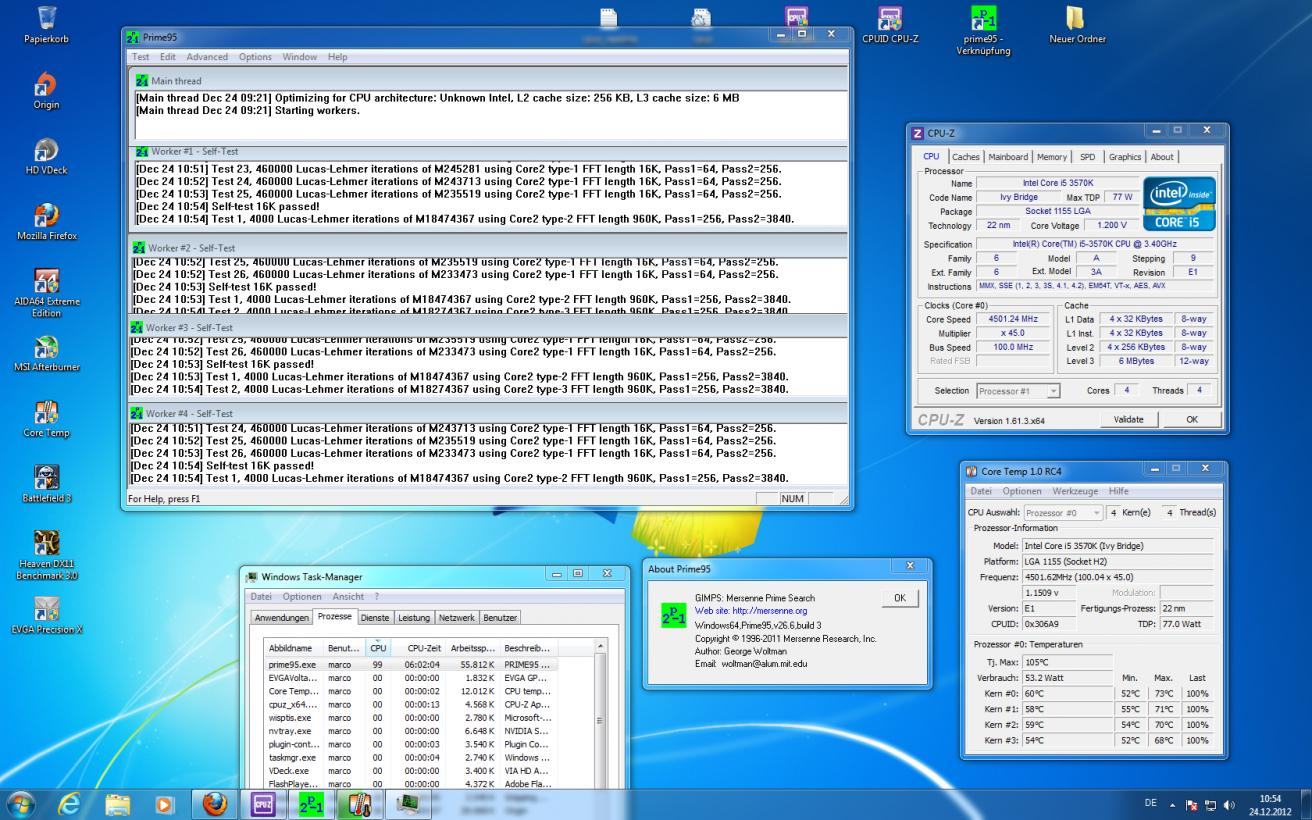Click the DE language indicator in taskbar

pos(1150,804)
